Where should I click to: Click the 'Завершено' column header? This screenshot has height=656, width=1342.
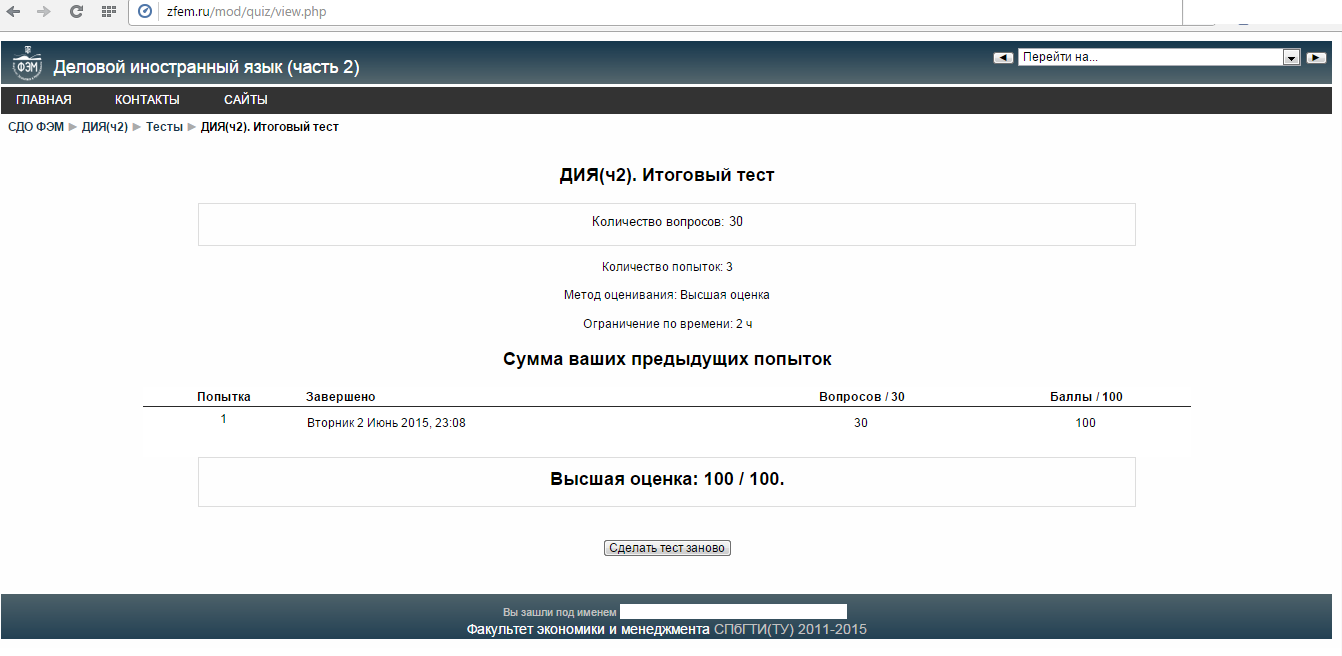pyautogui.click(x=341, y=397)
